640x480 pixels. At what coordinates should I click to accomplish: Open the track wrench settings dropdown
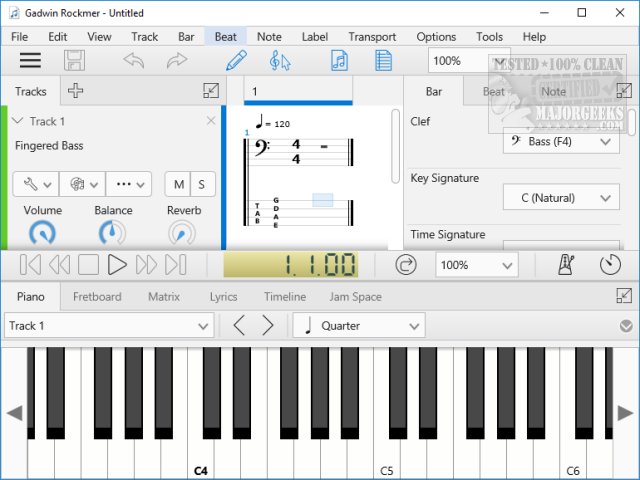point(36,184)
